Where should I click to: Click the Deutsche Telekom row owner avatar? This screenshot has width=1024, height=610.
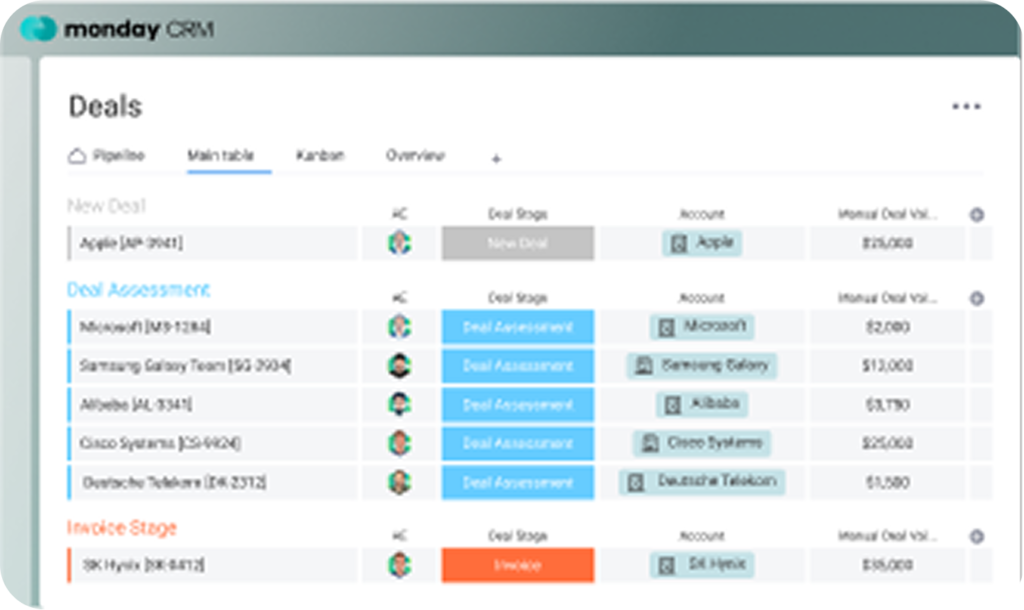[399, 483]
